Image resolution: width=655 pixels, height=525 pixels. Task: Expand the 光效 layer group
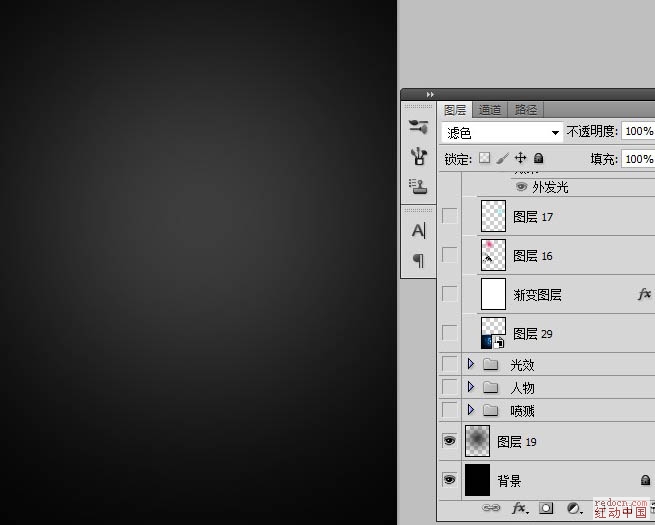(x=470, y=364)
